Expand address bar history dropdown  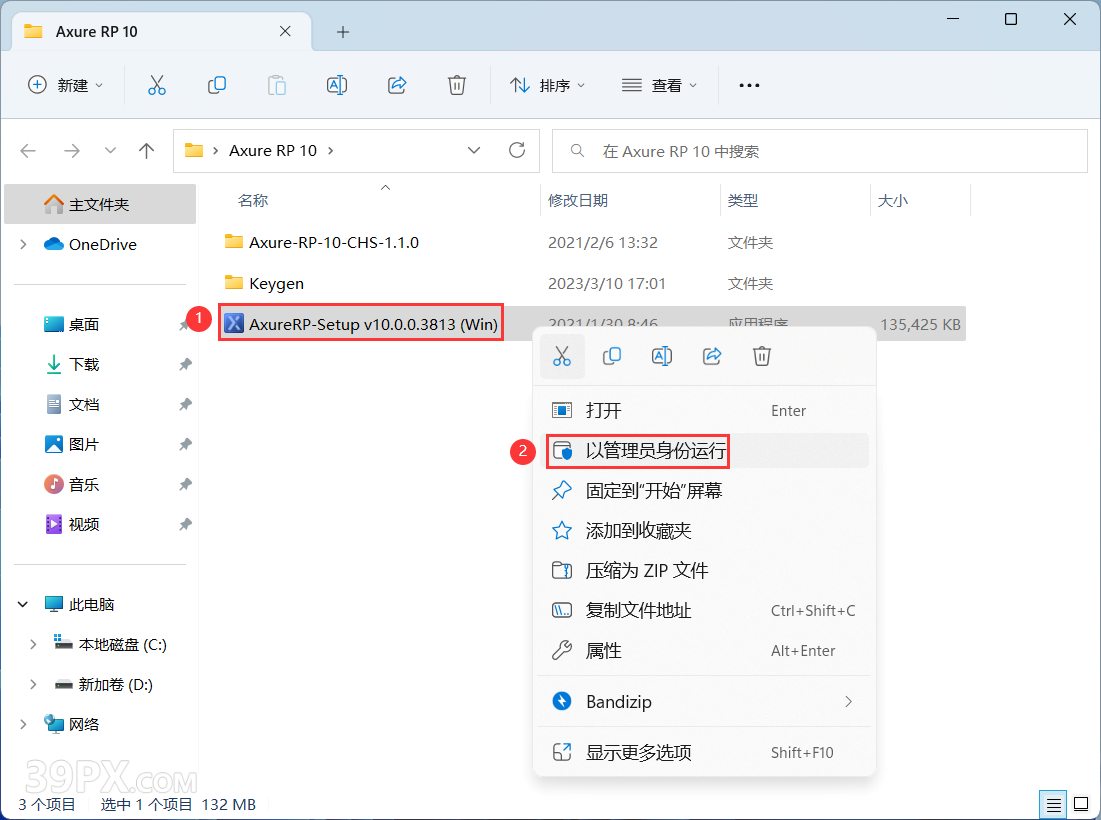coord(474,150)
